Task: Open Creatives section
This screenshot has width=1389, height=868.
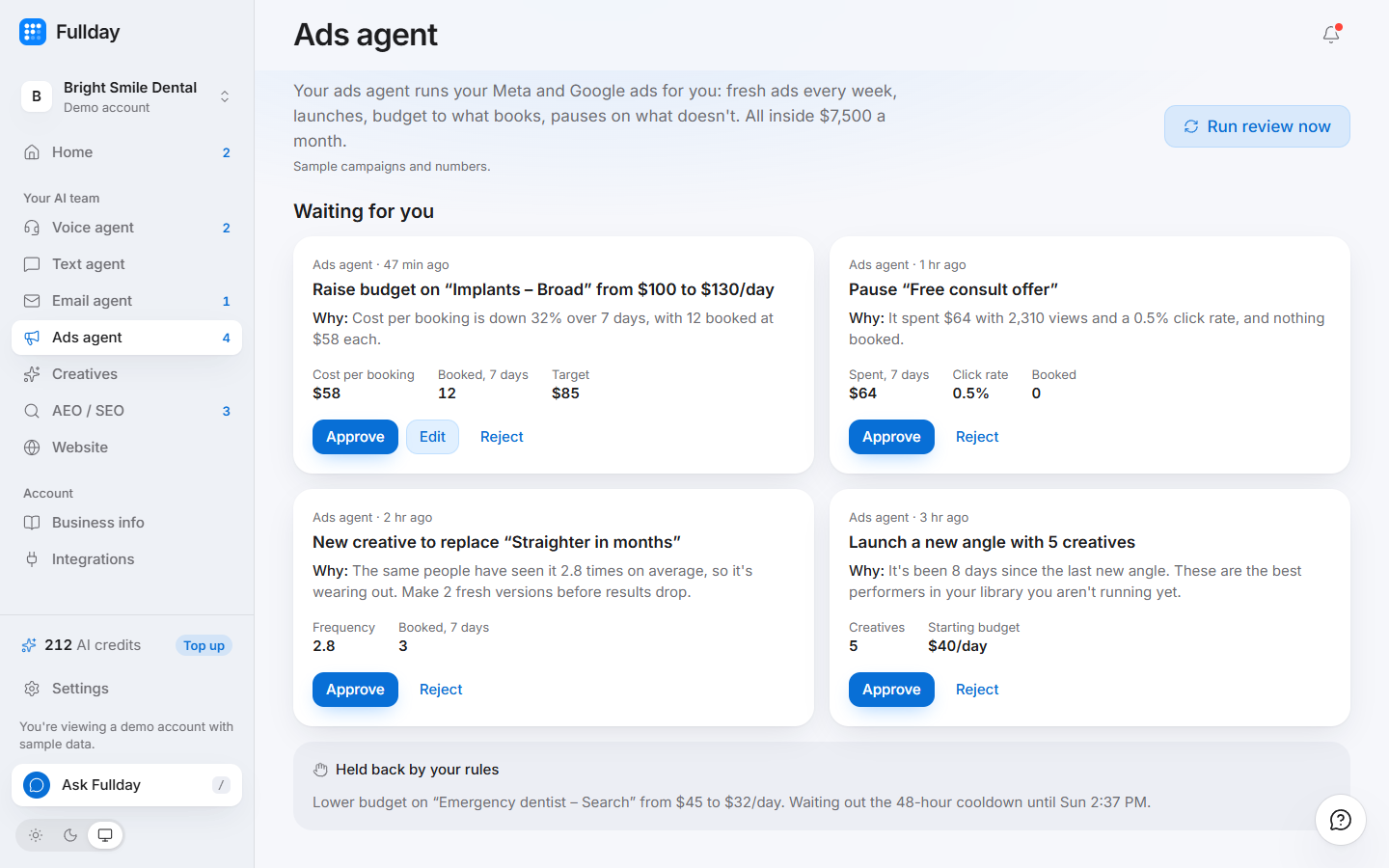Action: 127,374
